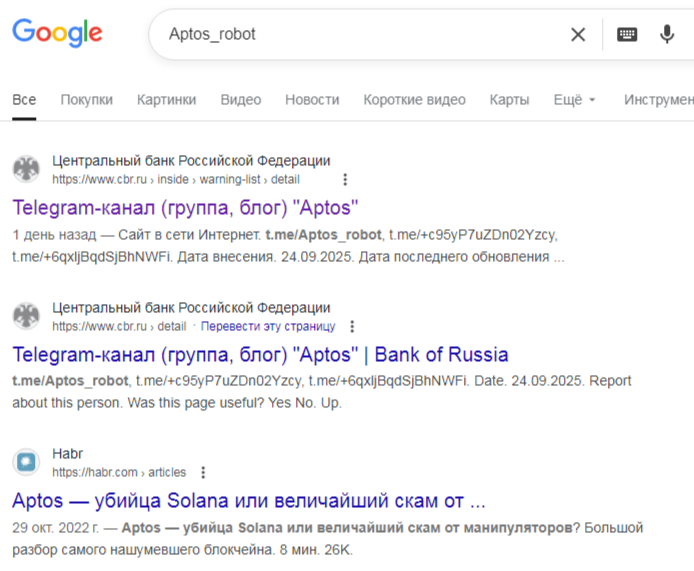The image size is (694, 571).
Task: Open more options for warning-list detail result
Action: click(345, 179)
